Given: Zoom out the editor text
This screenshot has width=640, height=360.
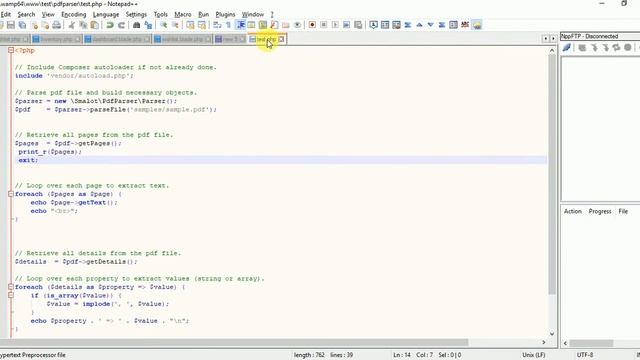Looking at the screenshot, I should (x=175, y=25).
